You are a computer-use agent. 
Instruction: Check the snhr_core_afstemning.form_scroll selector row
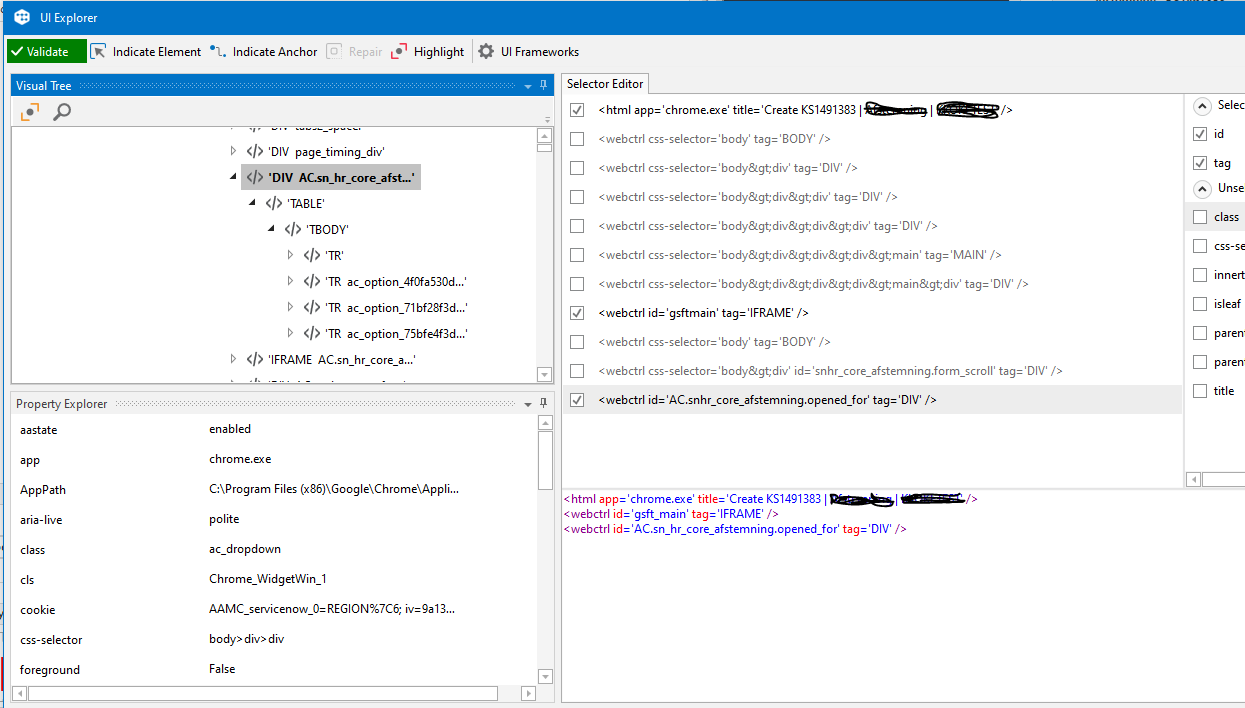point(577,371)
